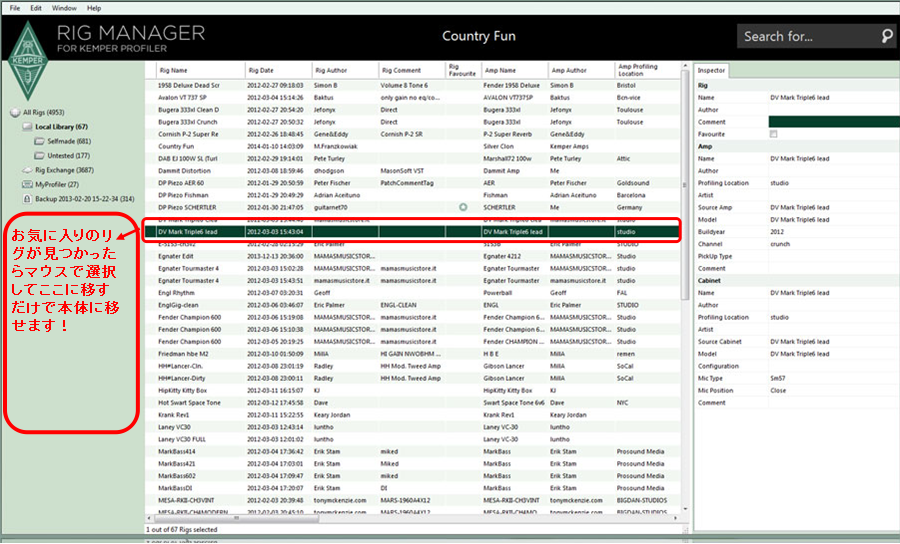Sort by Rig Favourite column

coord(463,70)
